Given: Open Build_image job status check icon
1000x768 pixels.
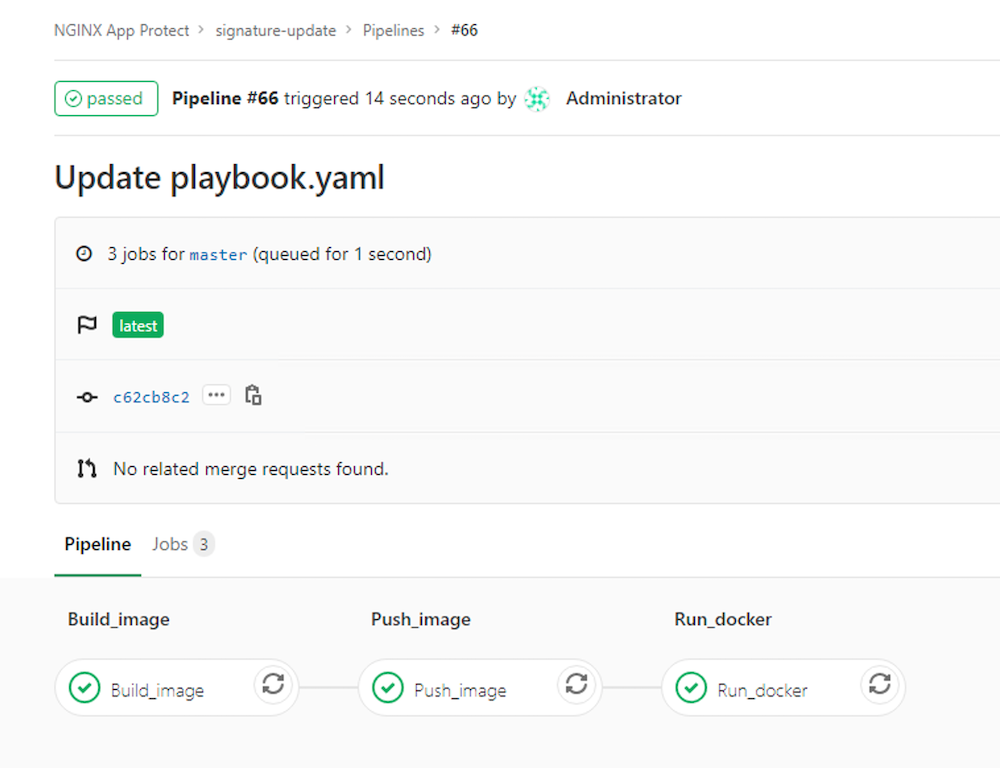Looking at the screenshot, I should click(x=84, y=688).
